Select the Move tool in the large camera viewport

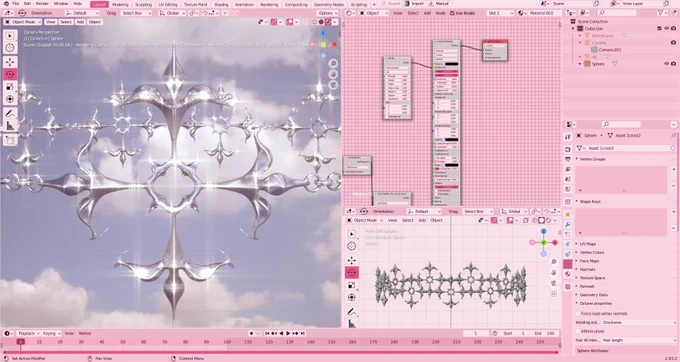(10, 62)
